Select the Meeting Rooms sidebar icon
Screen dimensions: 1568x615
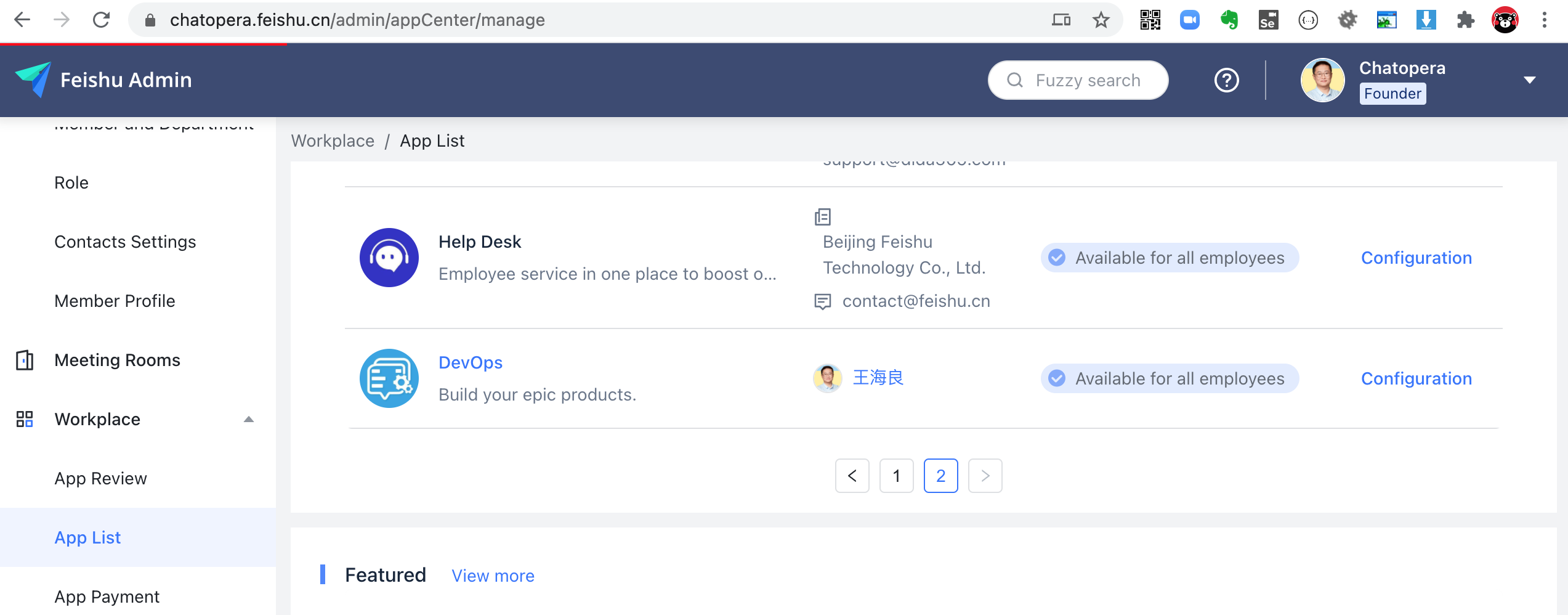[x=25, y=360]
